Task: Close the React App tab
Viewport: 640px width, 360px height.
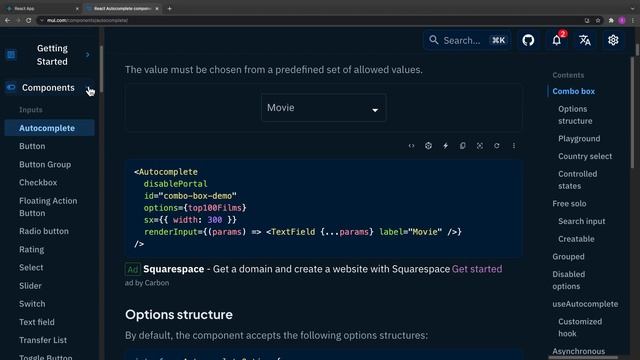Action: pyautogui.click(x=77, y=8)
